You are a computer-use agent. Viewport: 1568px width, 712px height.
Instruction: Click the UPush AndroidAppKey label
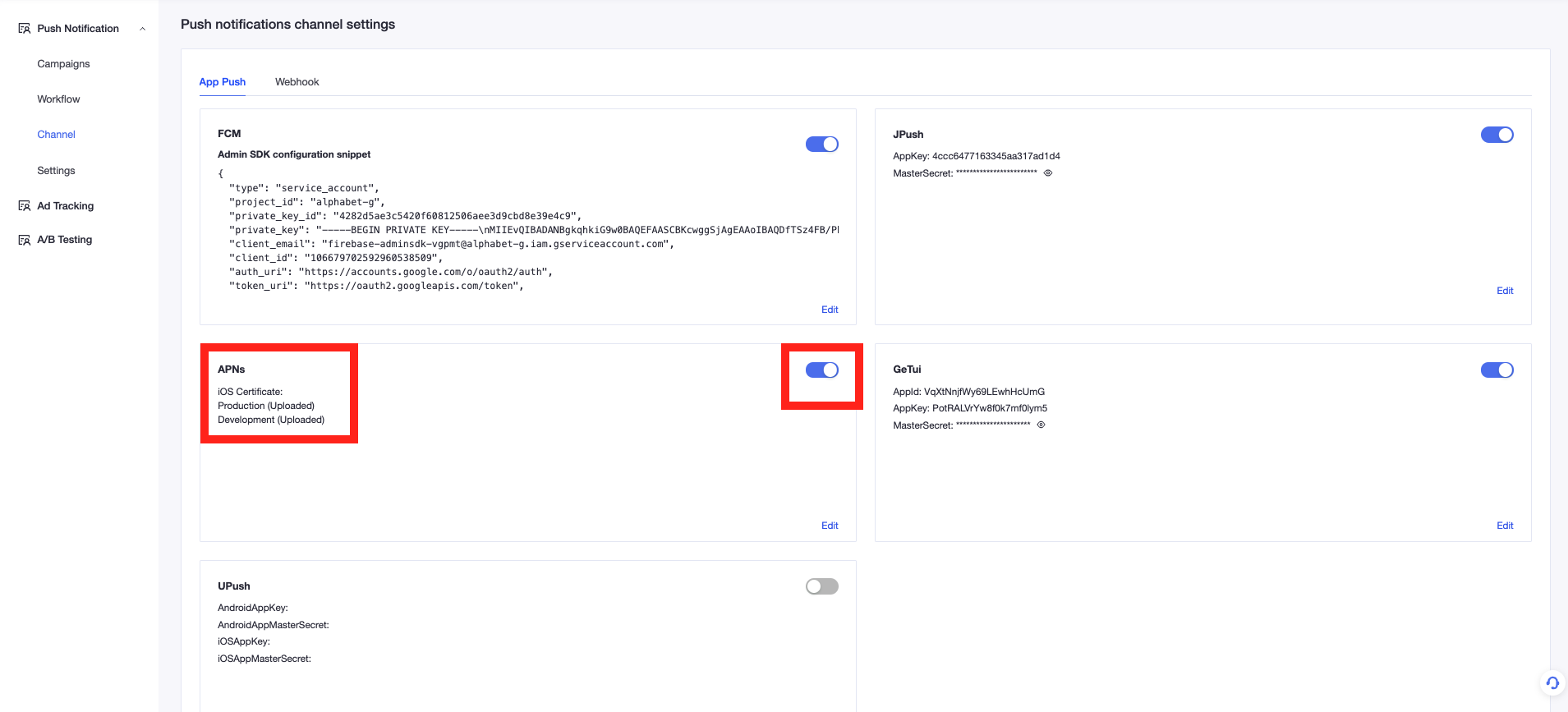click(253, 608)
